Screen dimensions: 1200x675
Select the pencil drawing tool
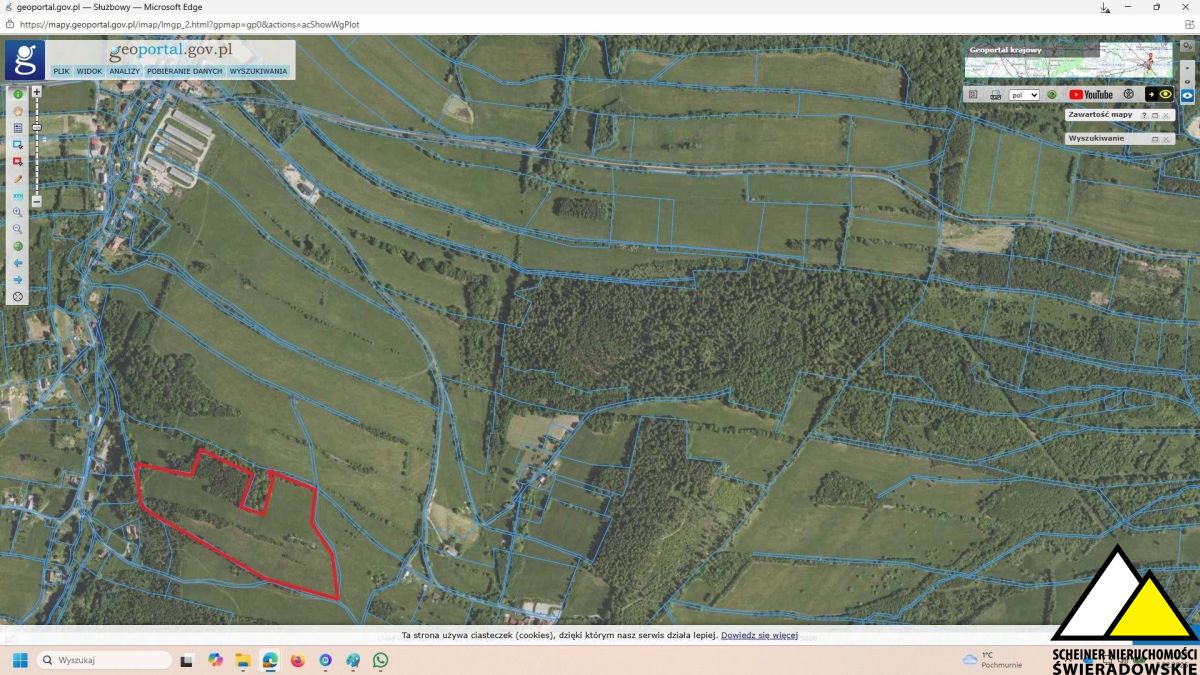18,178
